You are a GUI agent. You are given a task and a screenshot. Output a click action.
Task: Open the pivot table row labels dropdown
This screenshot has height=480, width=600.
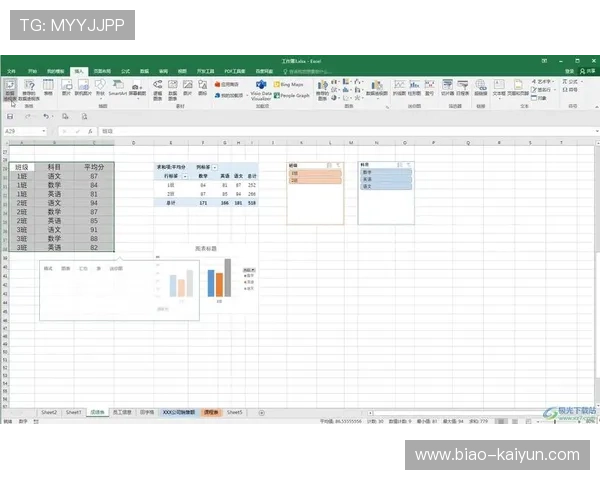tap(186, 175)
